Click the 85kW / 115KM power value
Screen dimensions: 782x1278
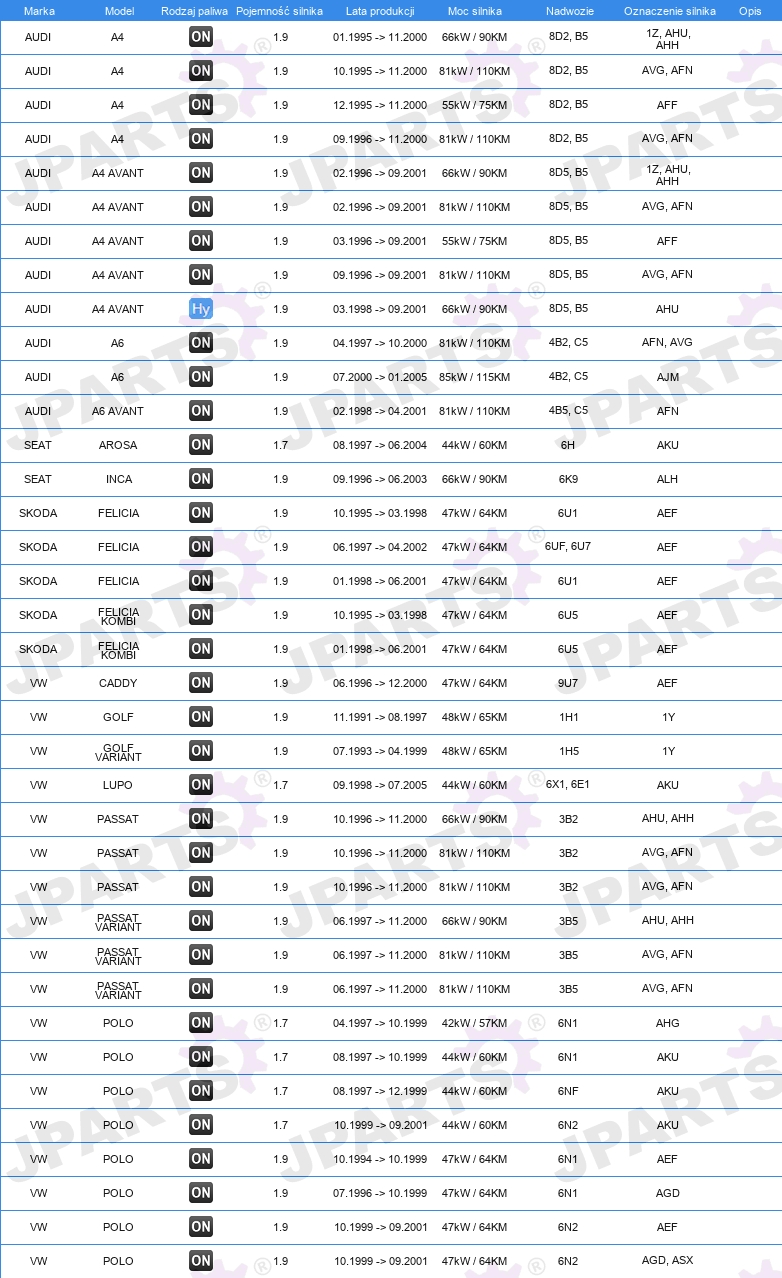coord(474,377)
